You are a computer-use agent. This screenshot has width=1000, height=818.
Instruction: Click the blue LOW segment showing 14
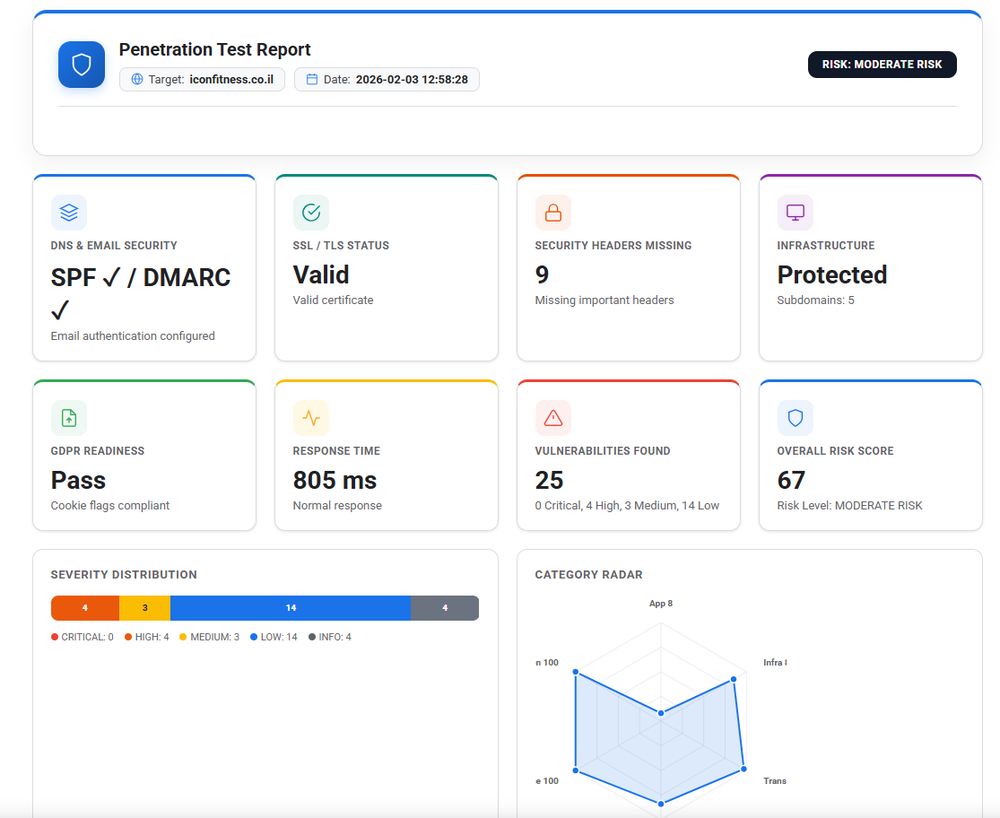[290, 607]
